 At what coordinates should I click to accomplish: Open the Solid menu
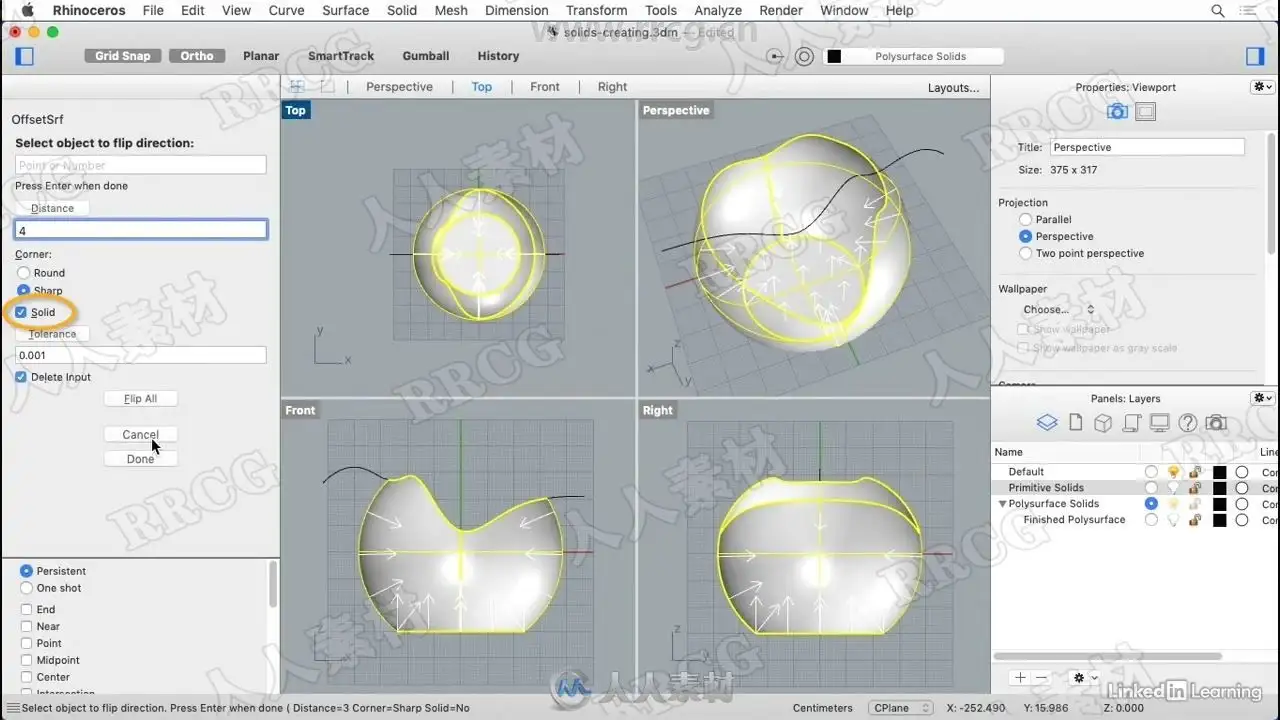point(402,10)
